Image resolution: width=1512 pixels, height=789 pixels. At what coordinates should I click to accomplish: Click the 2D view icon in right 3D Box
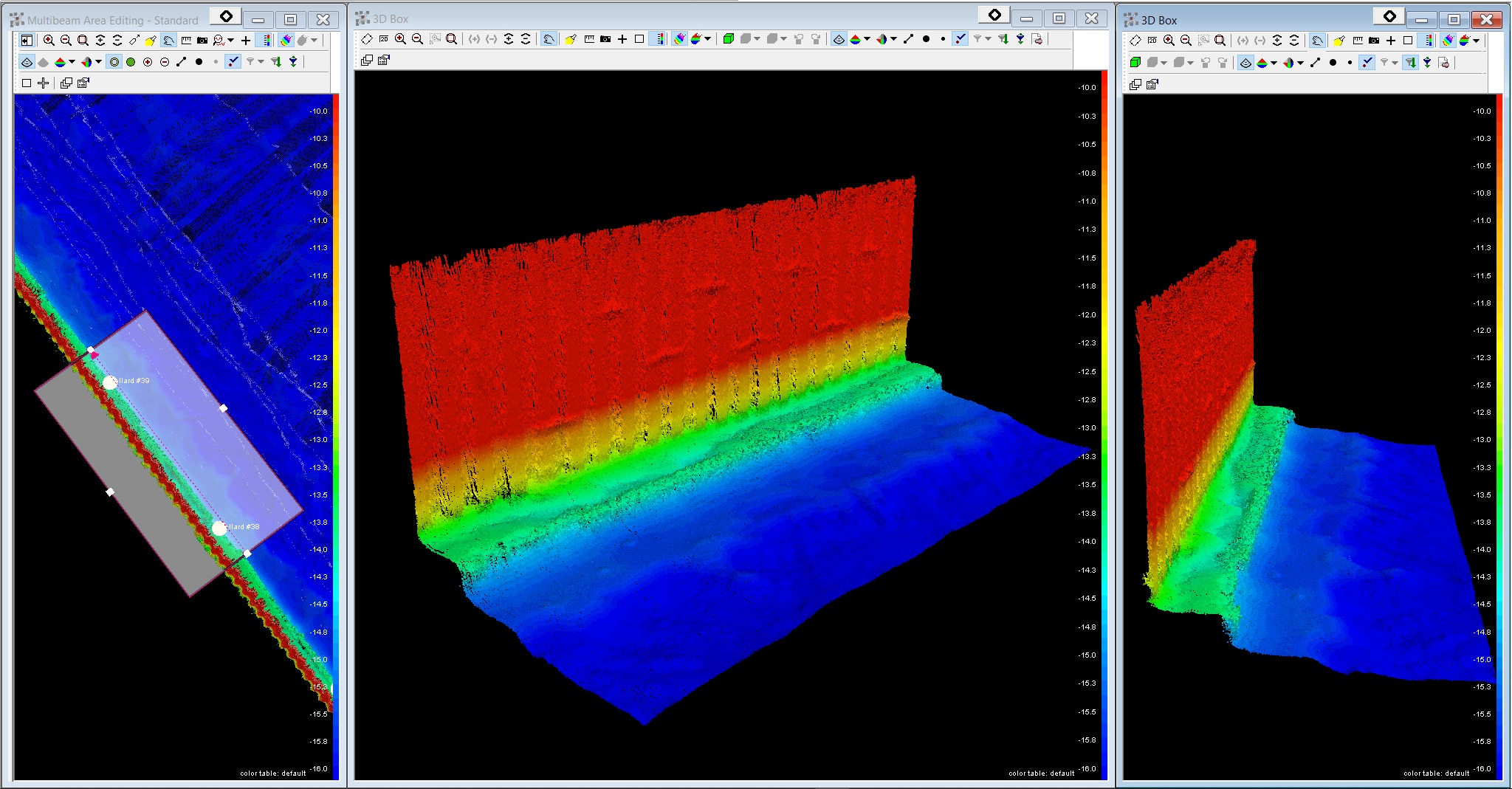coord(1152,41)
